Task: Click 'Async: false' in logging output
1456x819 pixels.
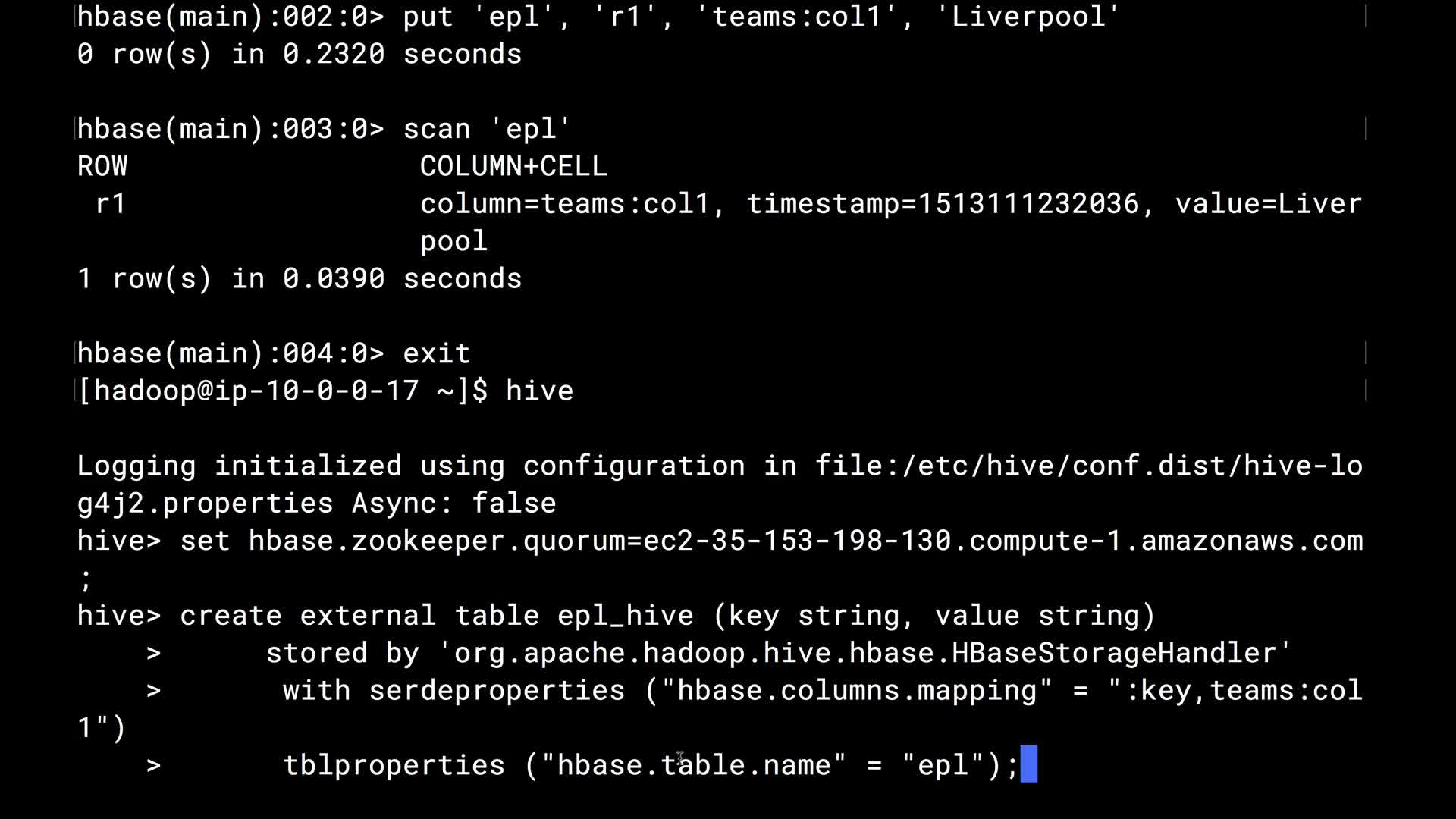Action: 453,504
